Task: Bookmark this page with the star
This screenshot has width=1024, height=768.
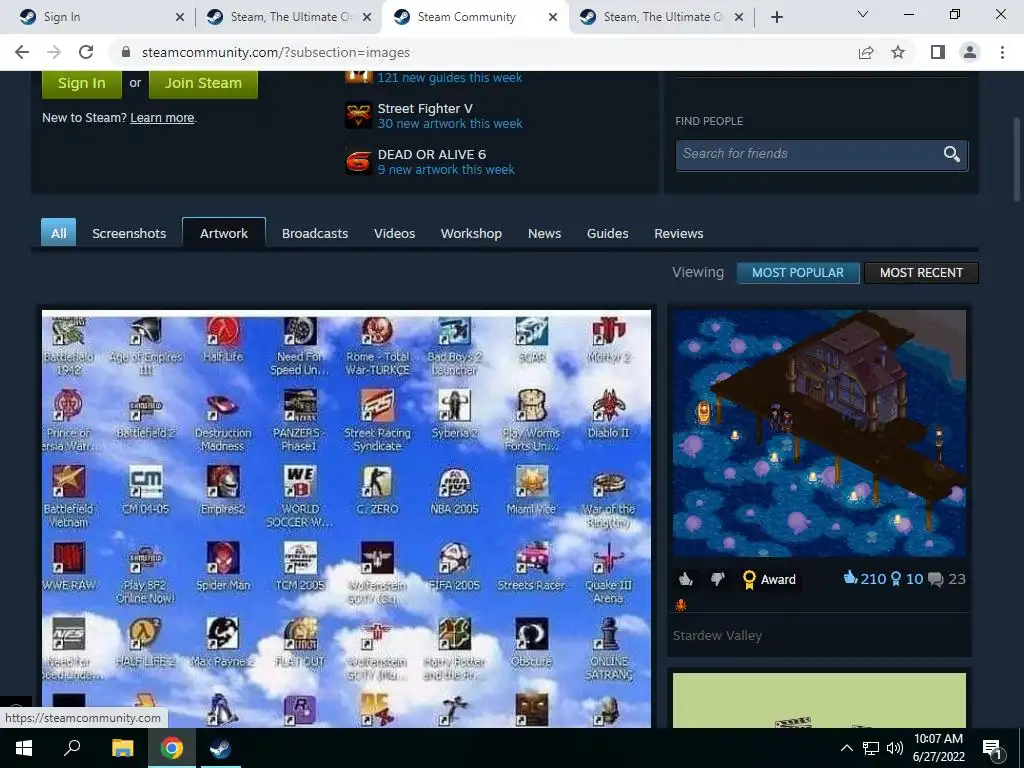Action: click(898, 52)
